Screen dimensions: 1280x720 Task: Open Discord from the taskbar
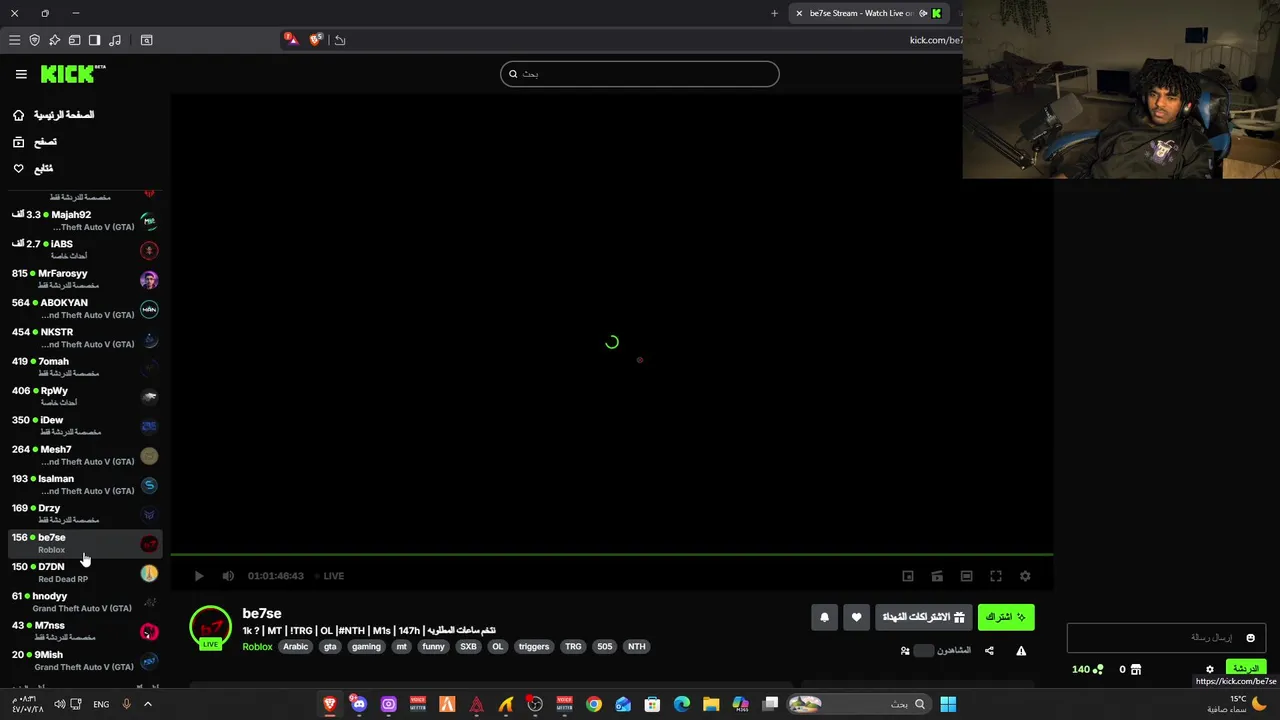coord(359,704)
